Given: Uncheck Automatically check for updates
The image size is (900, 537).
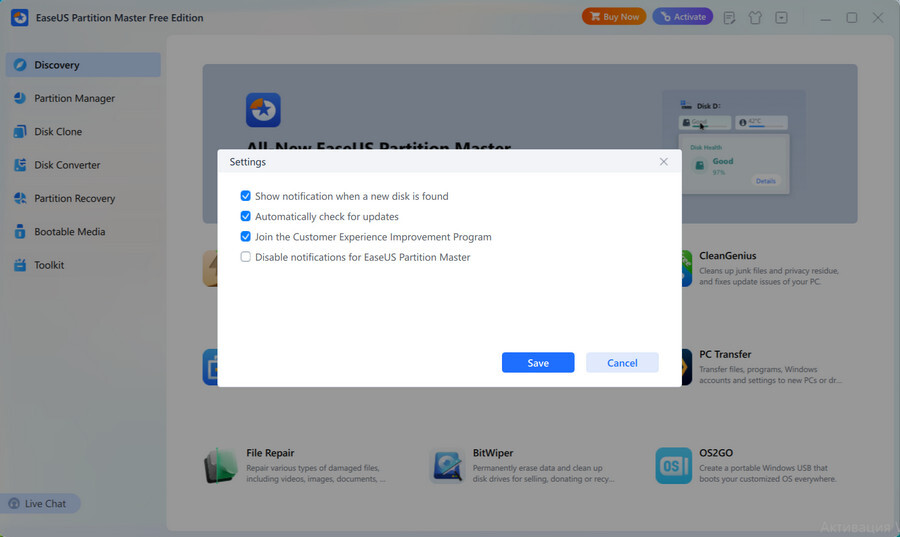Looking at the screenshot, I should click(246, 216).
